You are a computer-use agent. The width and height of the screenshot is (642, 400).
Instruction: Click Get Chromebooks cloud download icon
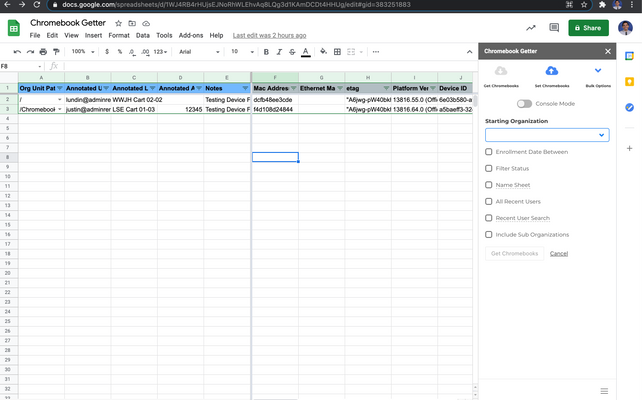coord(501,71)
